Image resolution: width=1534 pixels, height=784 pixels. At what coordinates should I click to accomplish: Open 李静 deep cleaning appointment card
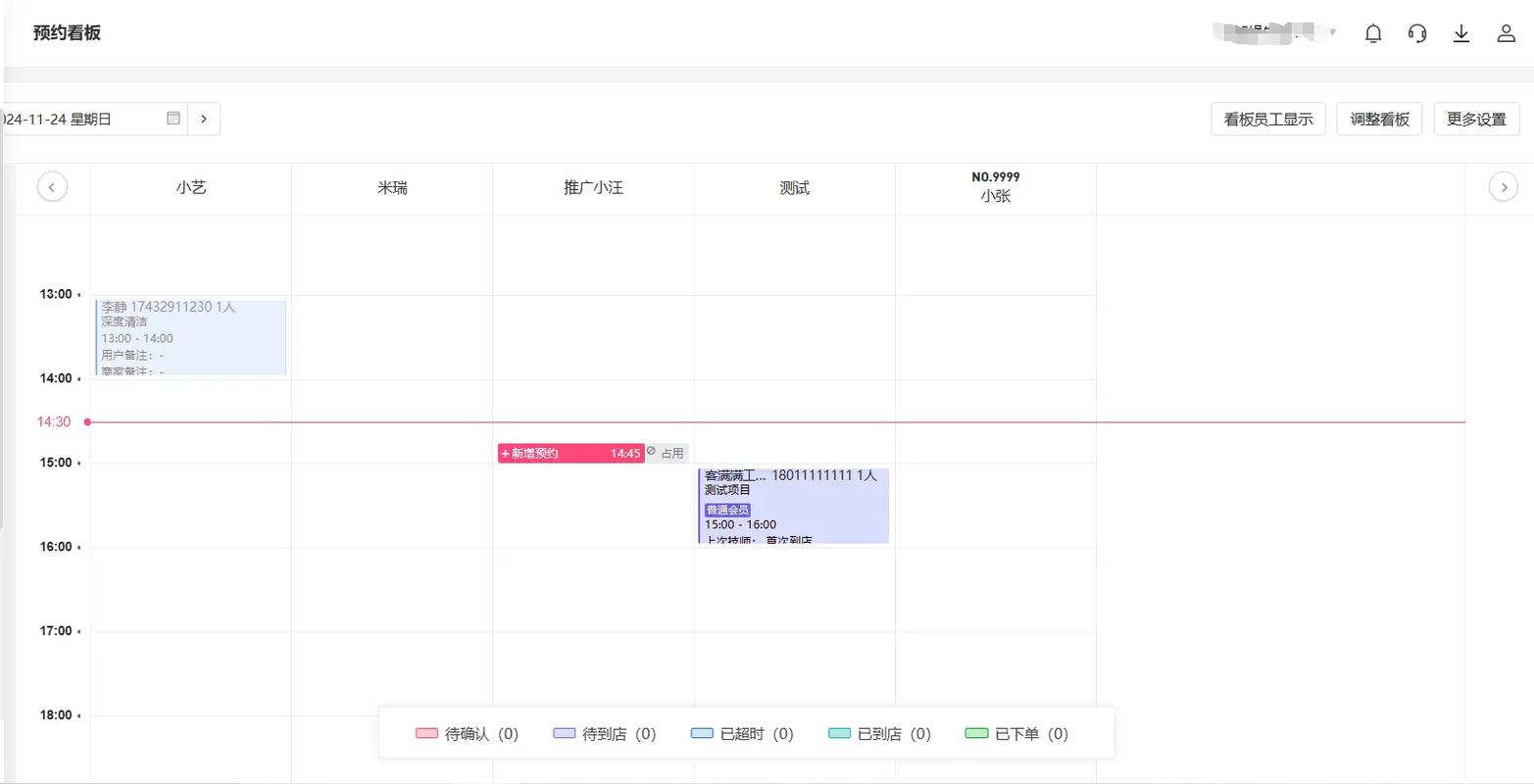click(191, 337)
